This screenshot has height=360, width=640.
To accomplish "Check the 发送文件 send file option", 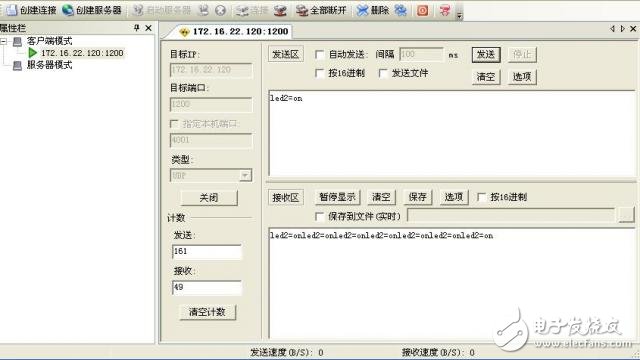I will (x=383, y=73).
